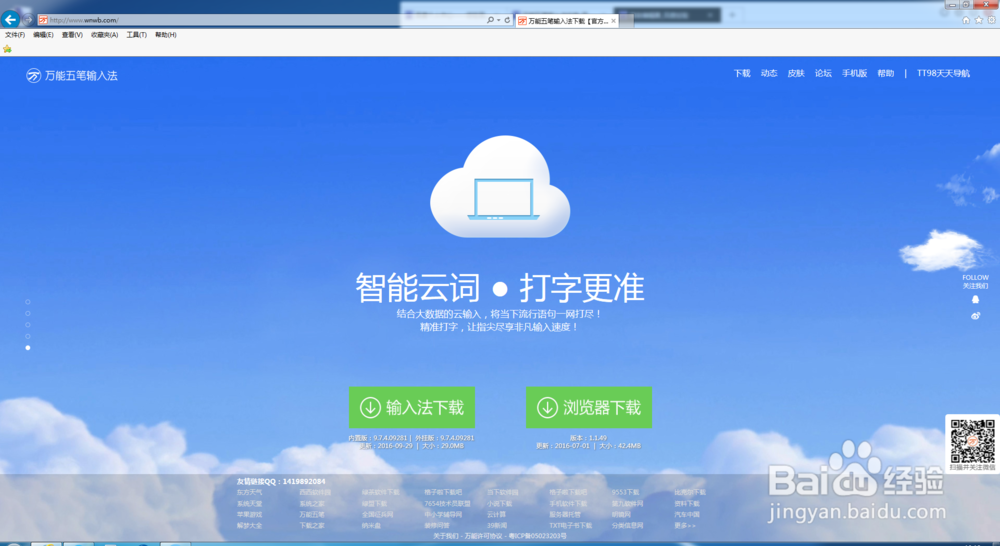Open the 手机版 navigation link
The image size is (1000, 546).
click(x=855, y=73)
